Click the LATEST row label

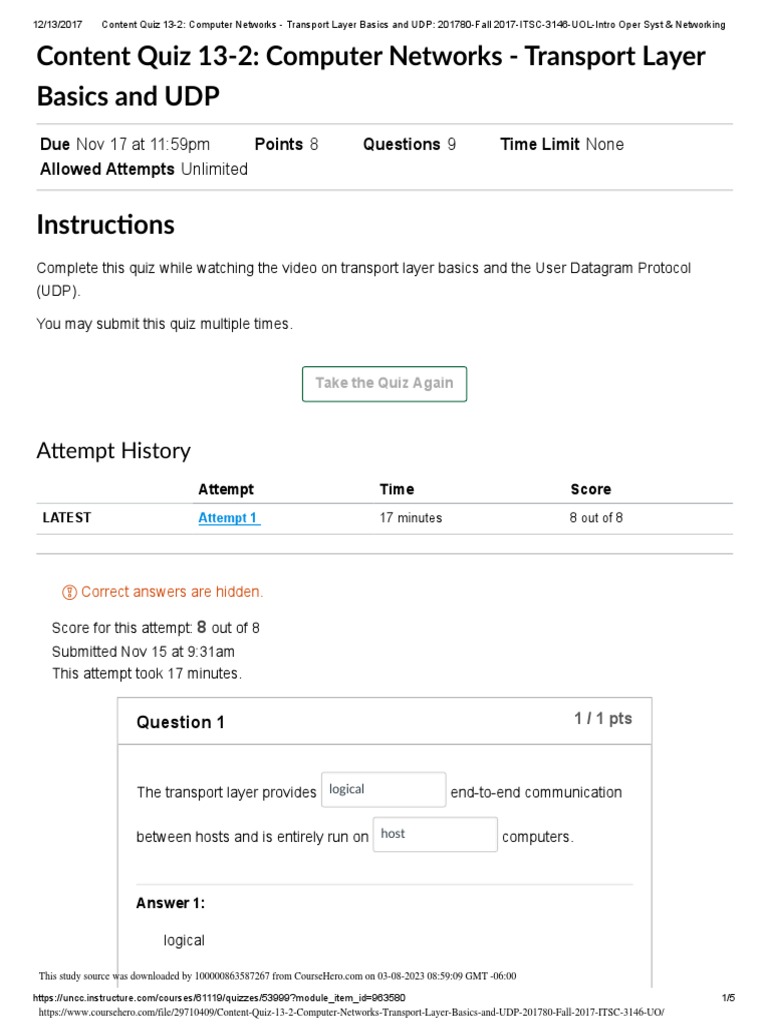67,518
